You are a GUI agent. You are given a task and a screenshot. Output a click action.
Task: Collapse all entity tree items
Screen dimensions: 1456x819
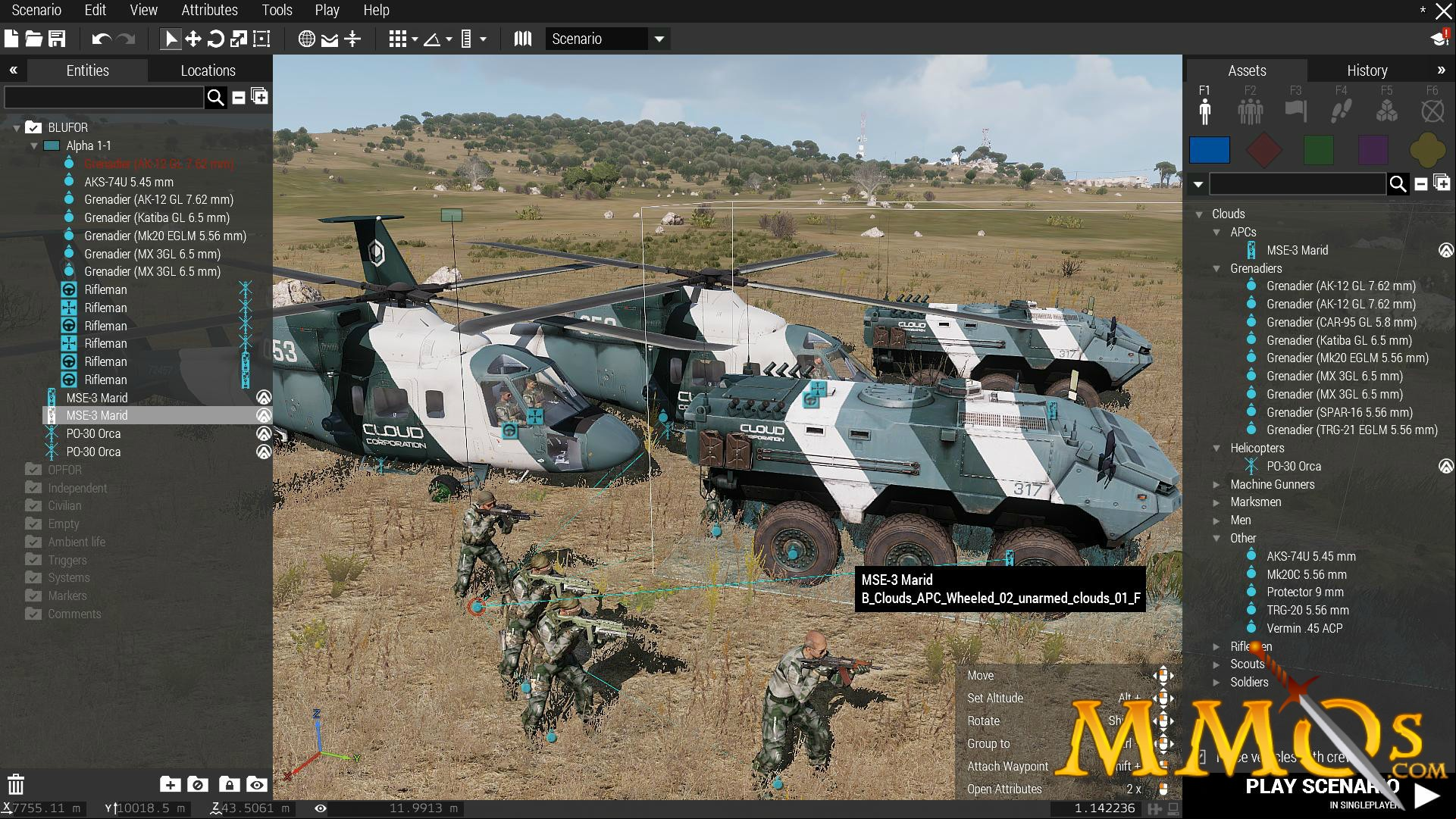tap(239, 97)
